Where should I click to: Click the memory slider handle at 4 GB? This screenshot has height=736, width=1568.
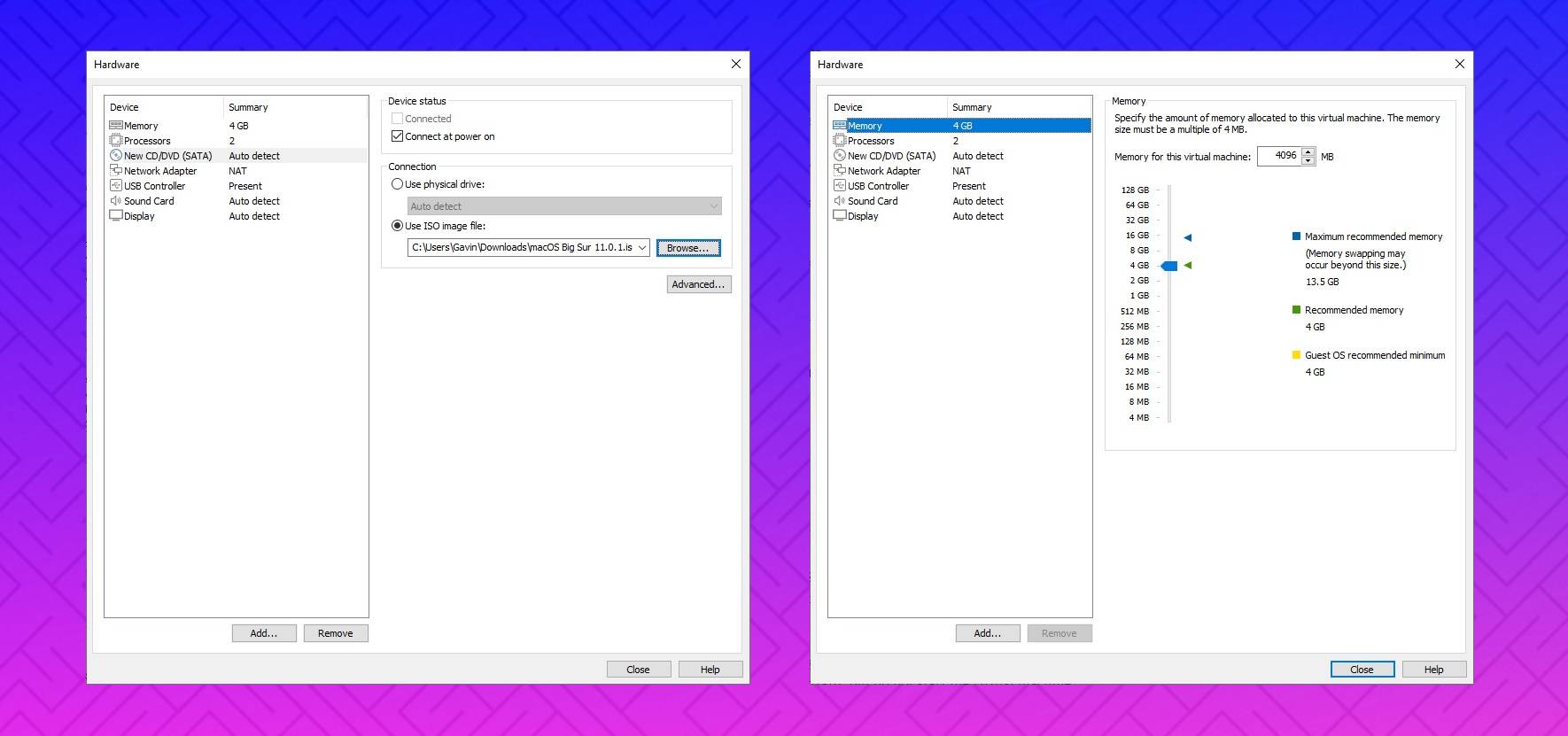coord(1169,266)
